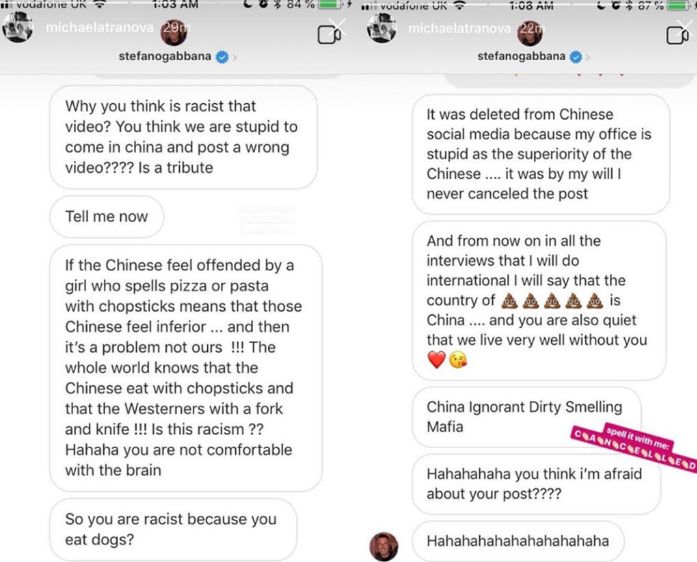Viewport: 697px width, 562px height.
Task: Tap stefanogabbana's profile picture in right header
Action: pyautogui.click(x=530, y=33)
